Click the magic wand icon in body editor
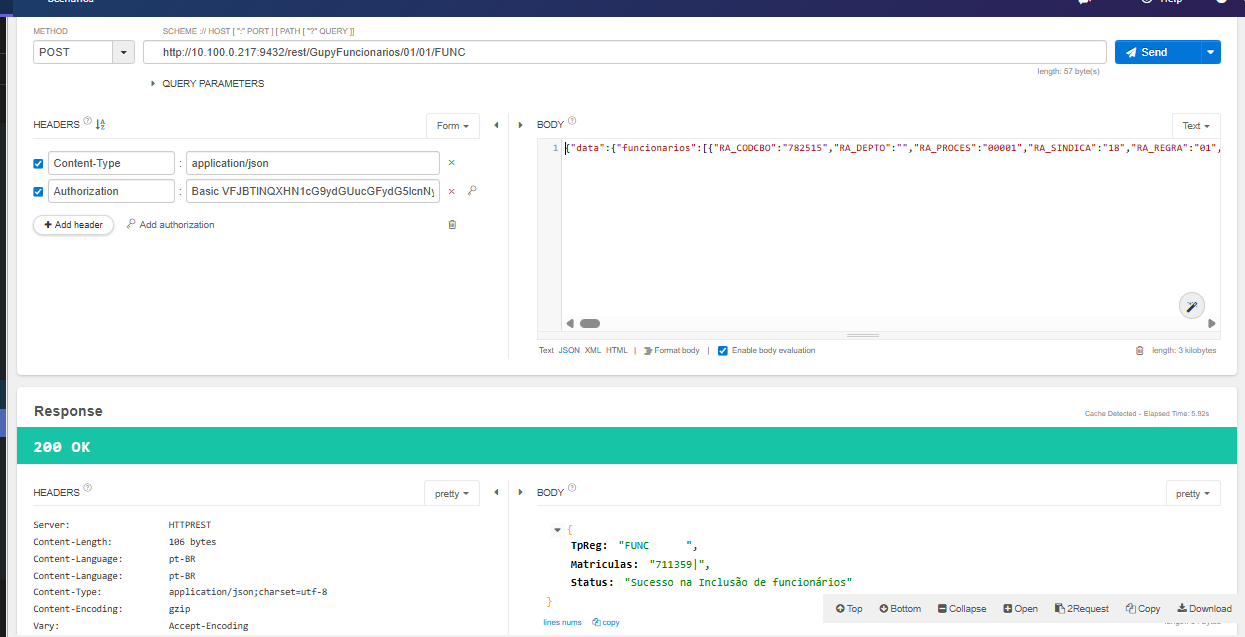 tap(1191, 306)
